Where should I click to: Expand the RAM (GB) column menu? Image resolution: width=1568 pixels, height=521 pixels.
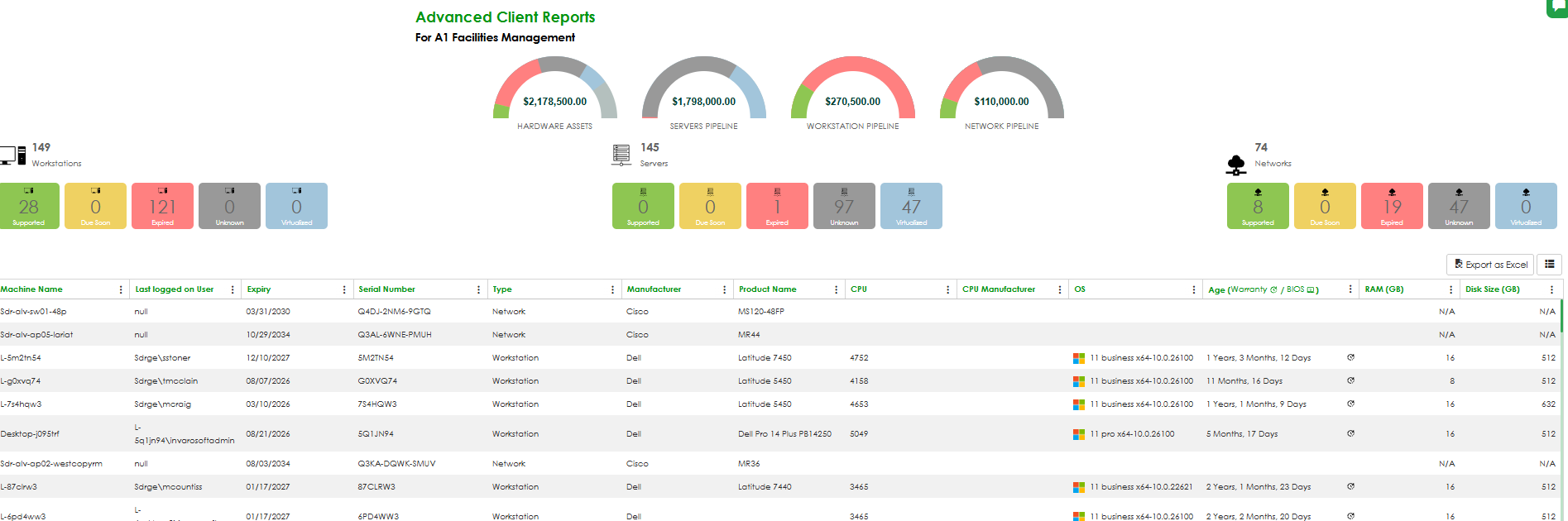pos(1451,289)
